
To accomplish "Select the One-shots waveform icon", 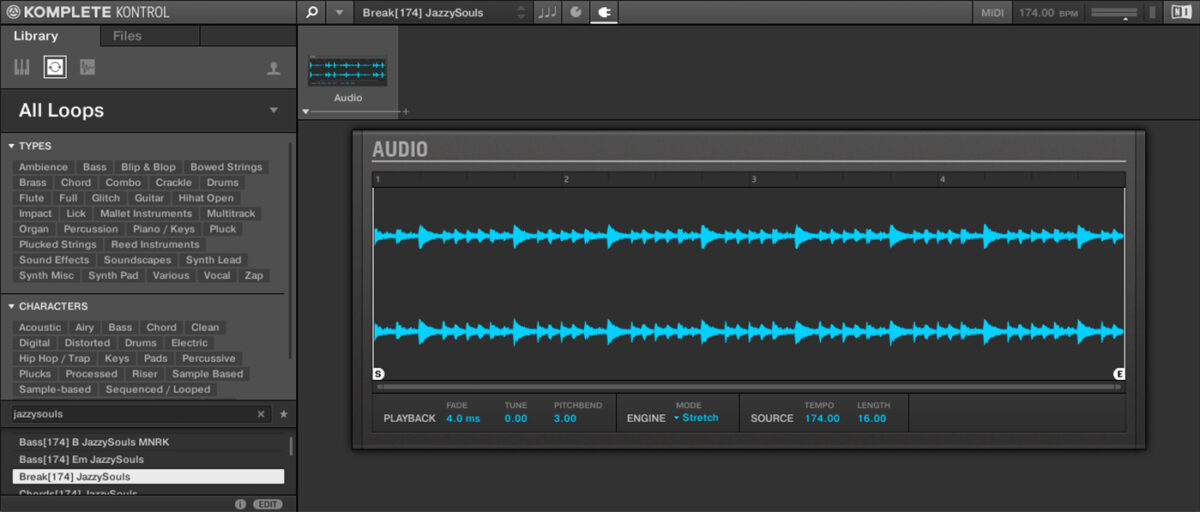I will click(87, 67).
